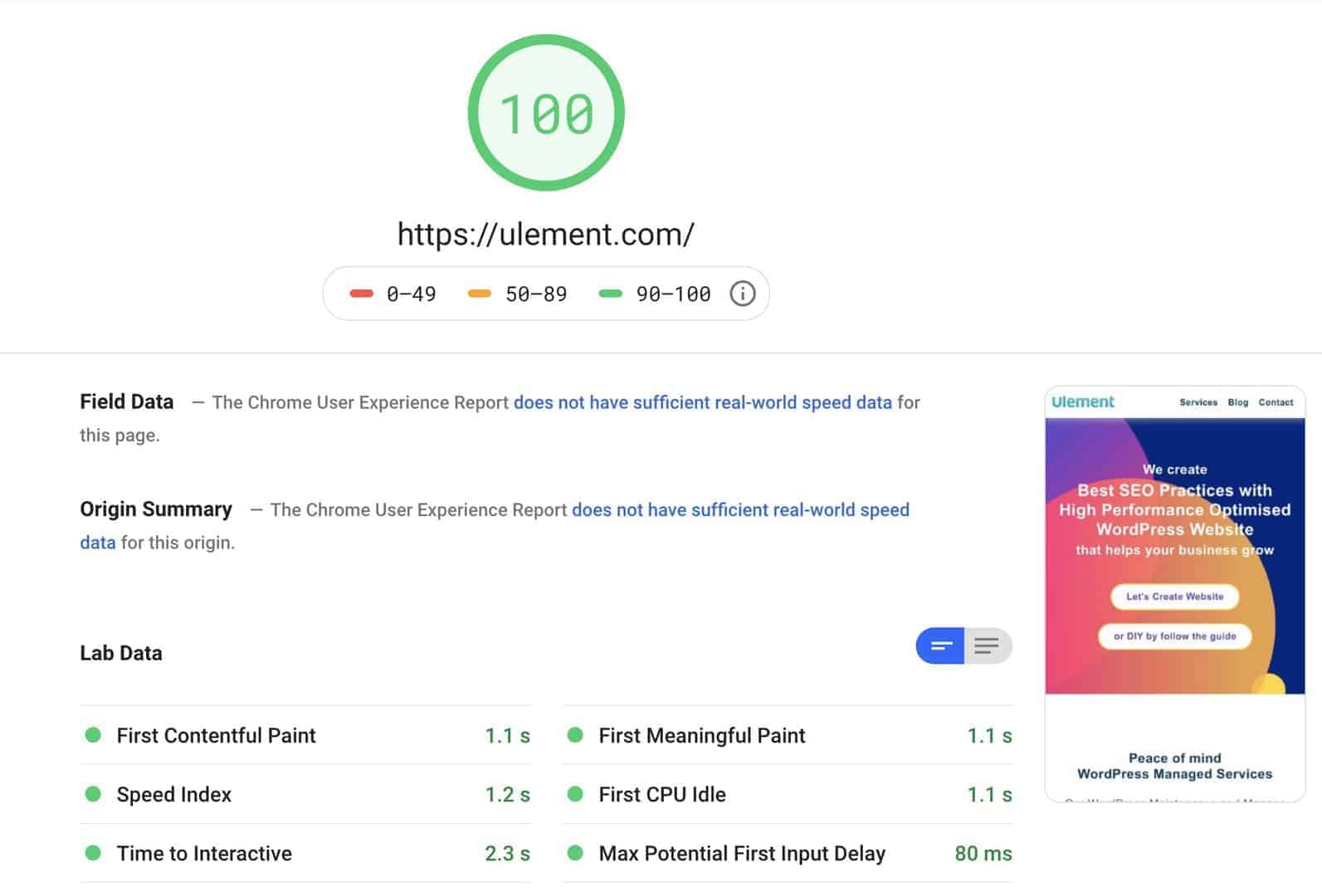This screenshot has height=896, width=1322.
Task: Click Services in the preview navigation
Action: [x=1198, y=402]
